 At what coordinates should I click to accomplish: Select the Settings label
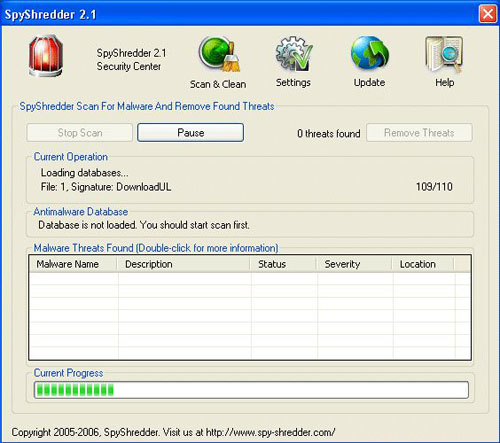click(293, 83)
